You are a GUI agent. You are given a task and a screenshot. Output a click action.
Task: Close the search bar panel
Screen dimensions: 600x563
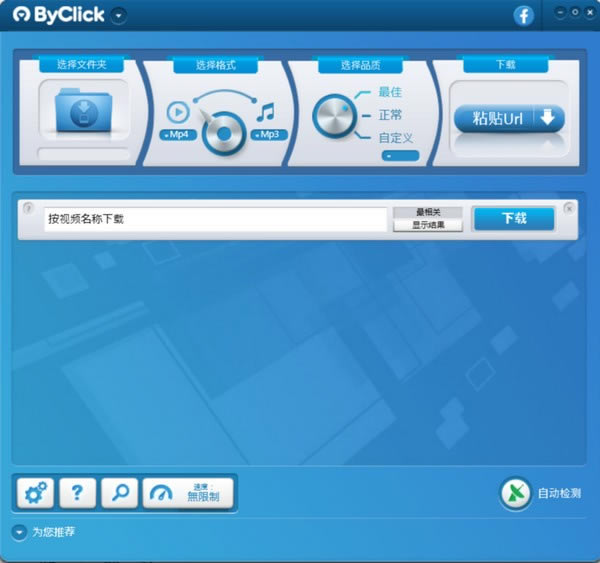coord(569,208)
